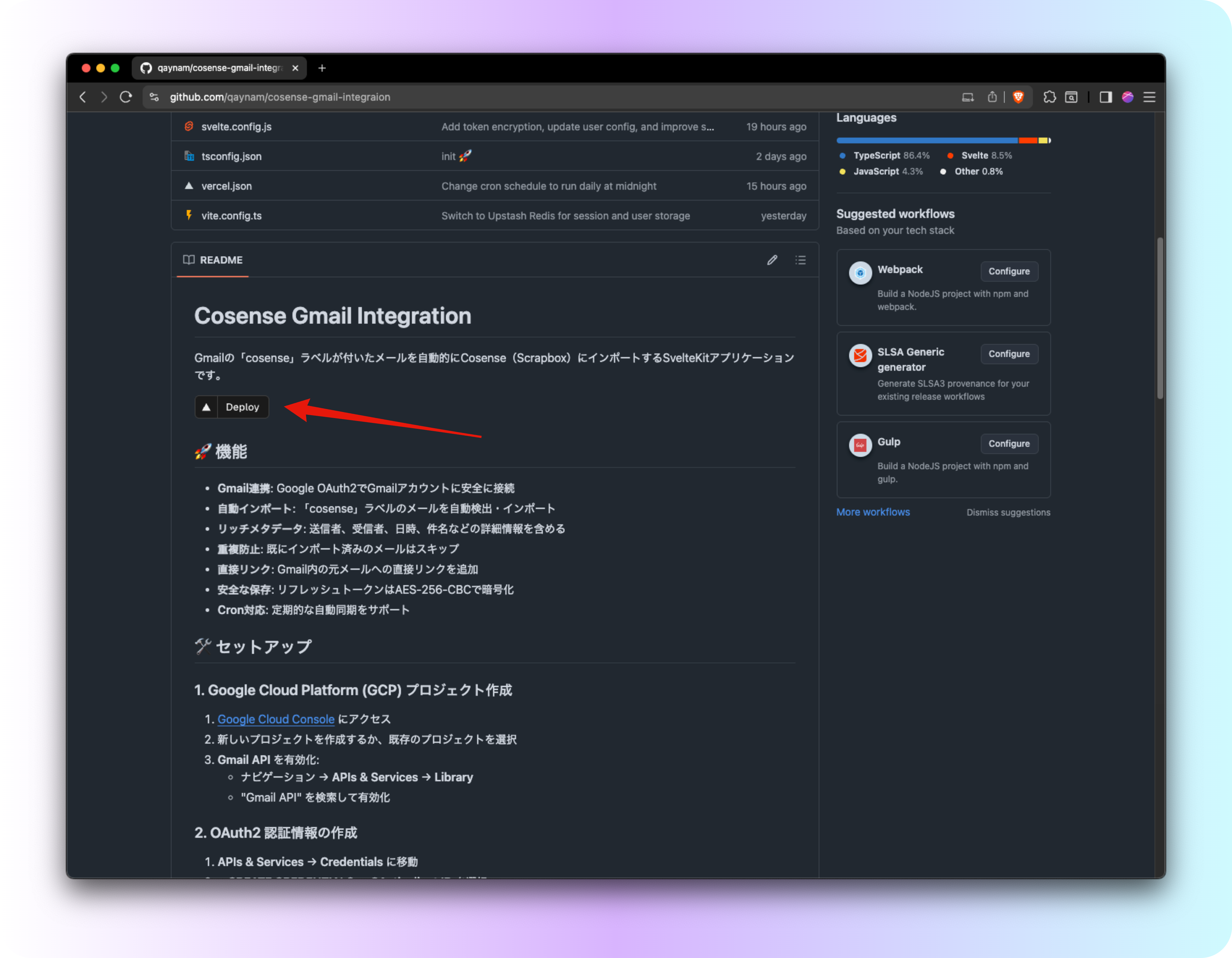Open the extensions puzzle icon

pyautogui.click(x=1049, y=97)
